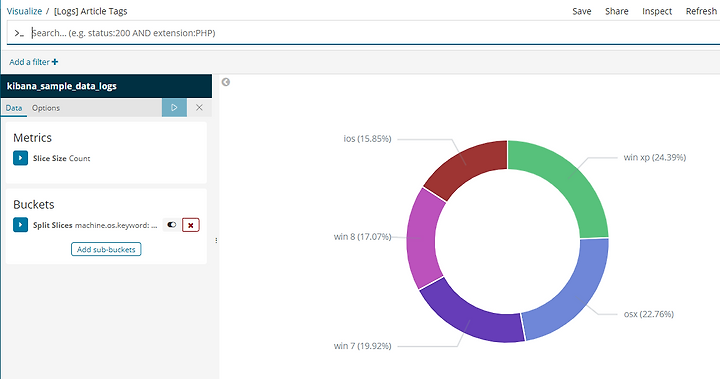Toggle the Split Slices aggregation on or off

172,225
